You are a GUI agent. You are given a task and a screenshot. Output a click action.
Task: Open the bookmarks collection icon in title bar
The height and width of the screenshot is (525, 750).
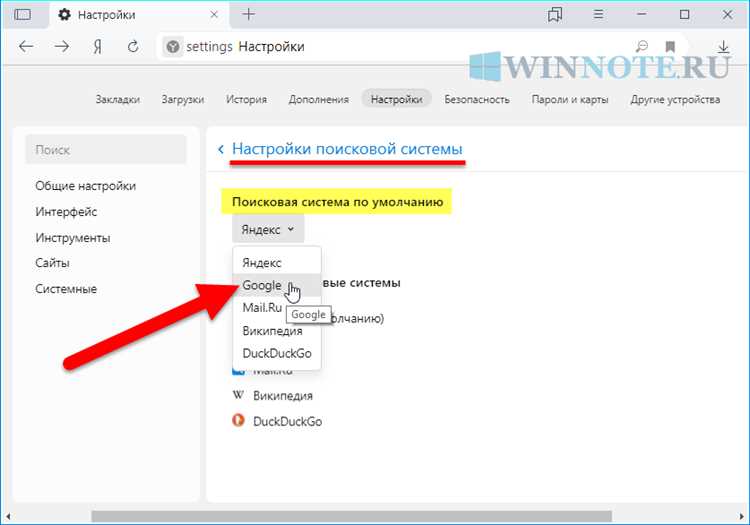(555, 15)
